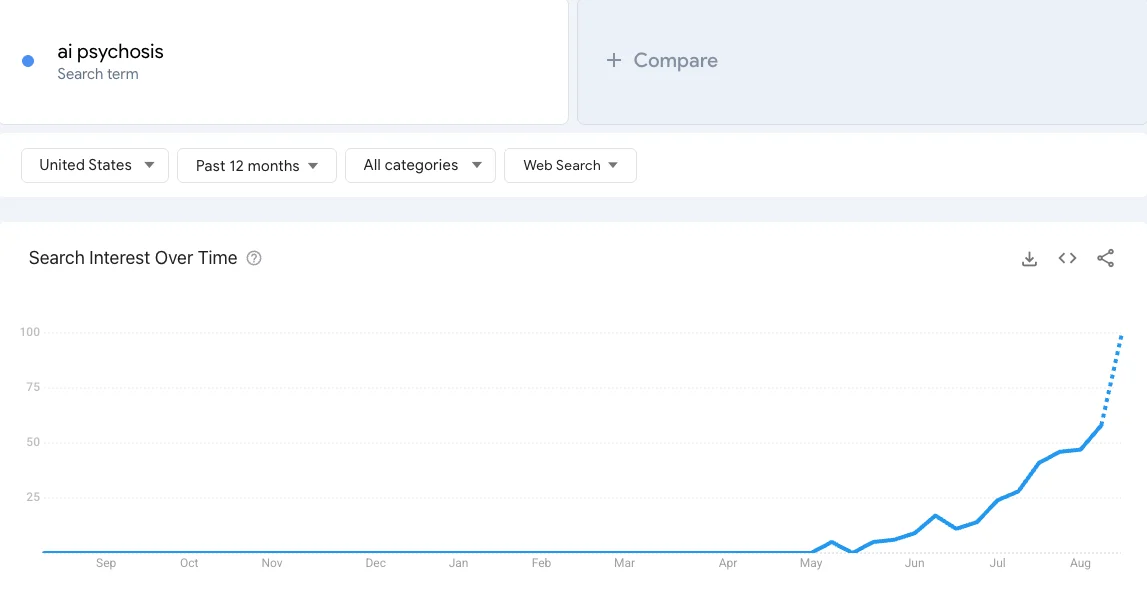1147x593 pixels.
Task: Open the United States region dropdown
Action: [x=95, y=165]
